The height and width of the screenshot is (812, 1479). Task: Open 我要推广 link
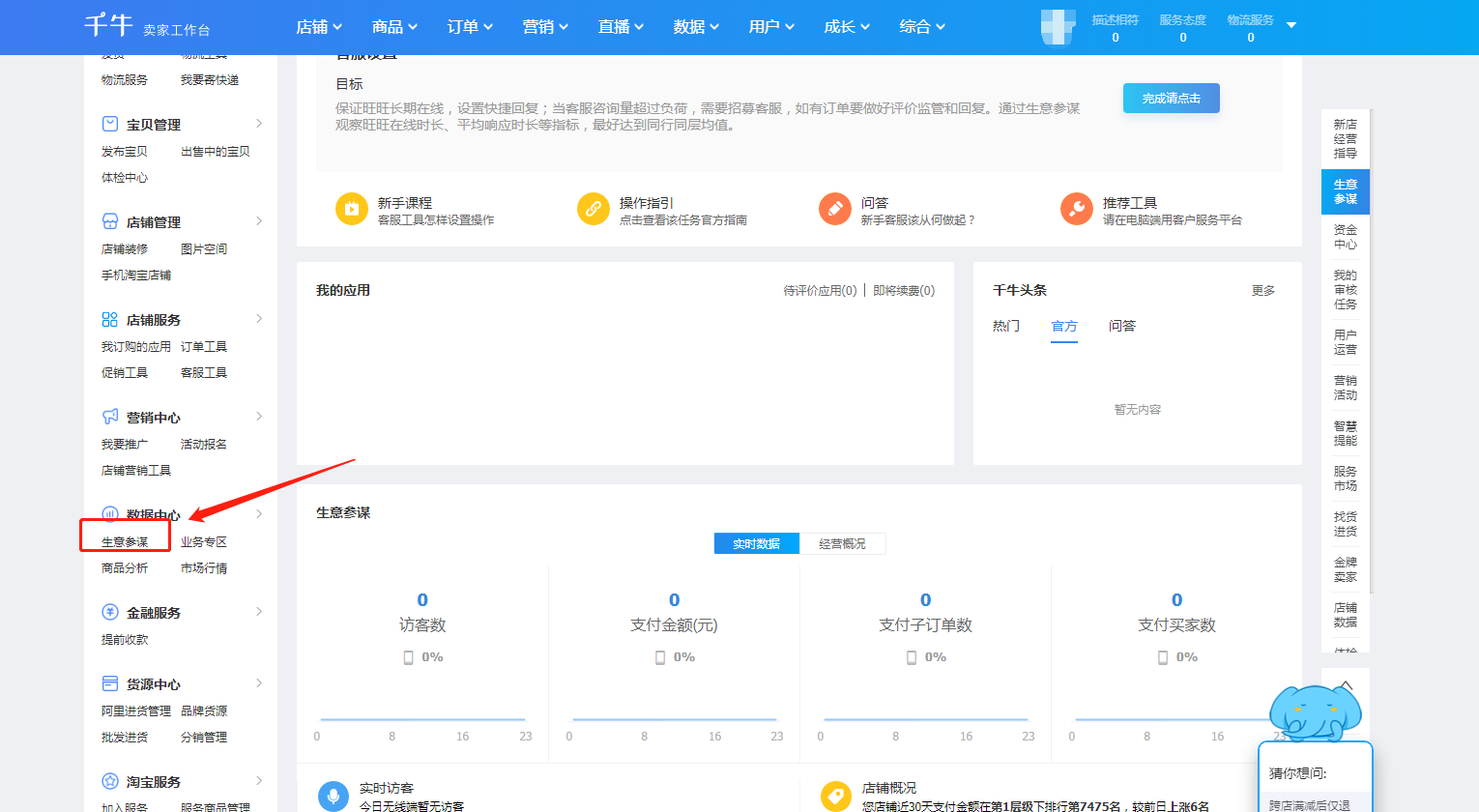[x=125, y=445]
